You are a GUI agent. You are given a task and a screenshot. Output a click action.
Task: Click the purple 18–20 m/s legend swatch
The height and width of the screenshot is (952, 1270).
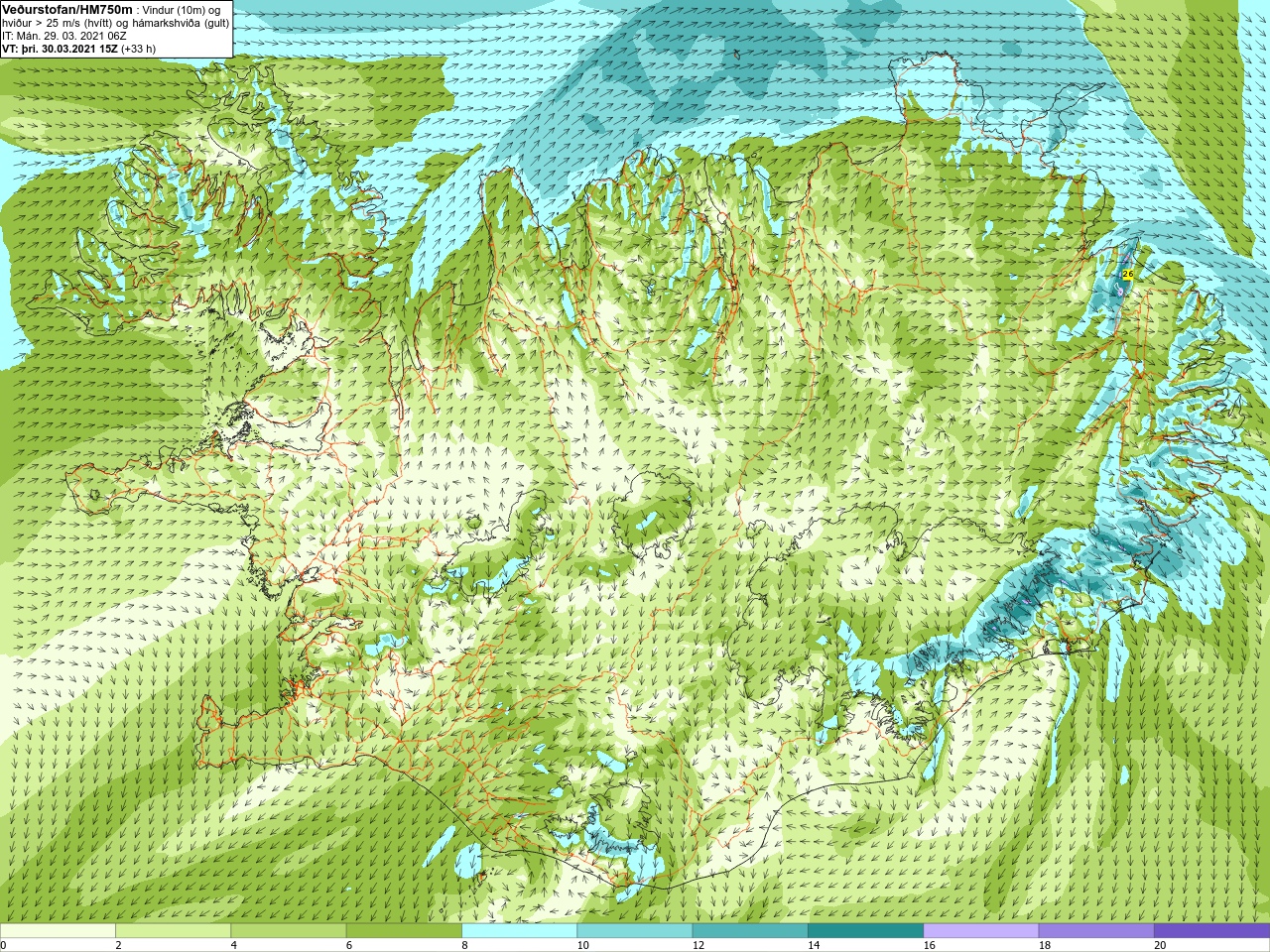(x=1096, y=931)
